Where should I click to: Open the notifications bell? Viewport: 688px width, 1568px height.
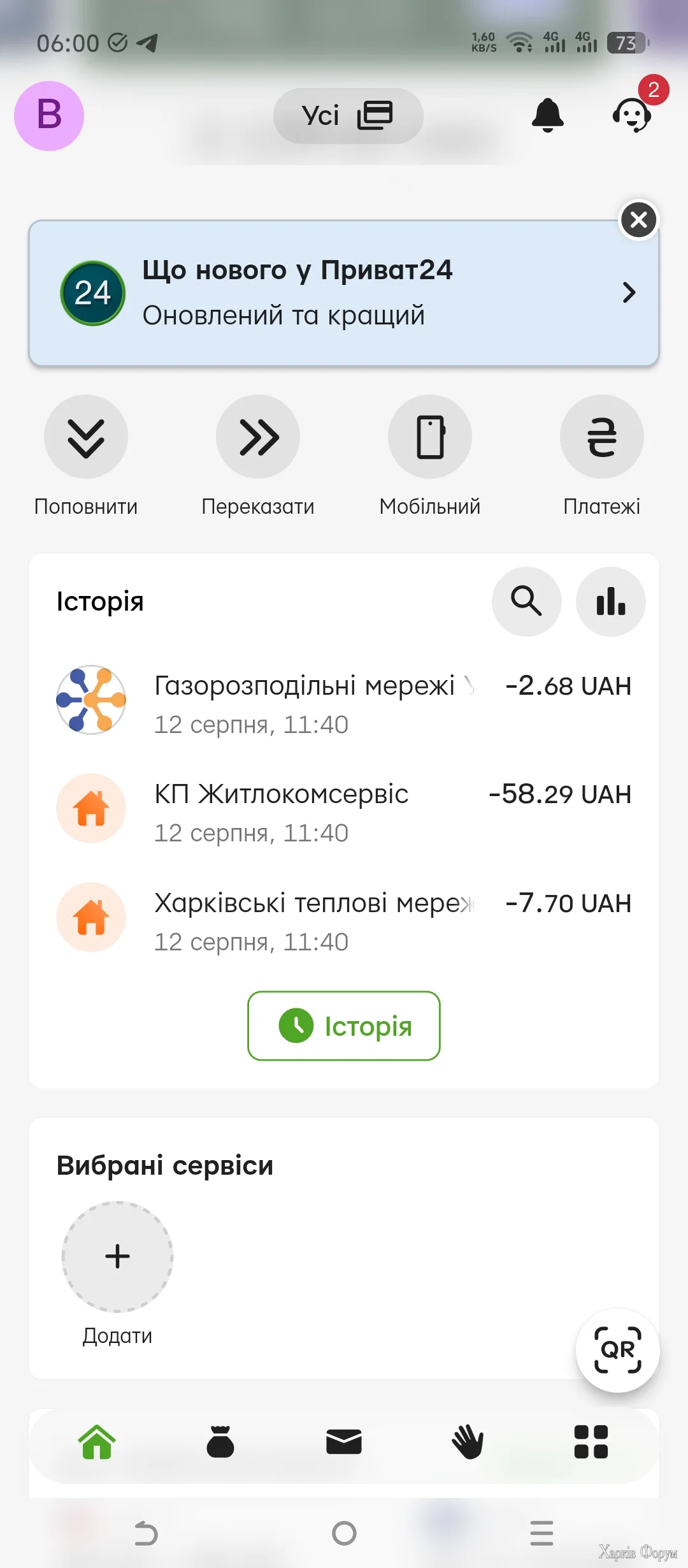point(548,115)
